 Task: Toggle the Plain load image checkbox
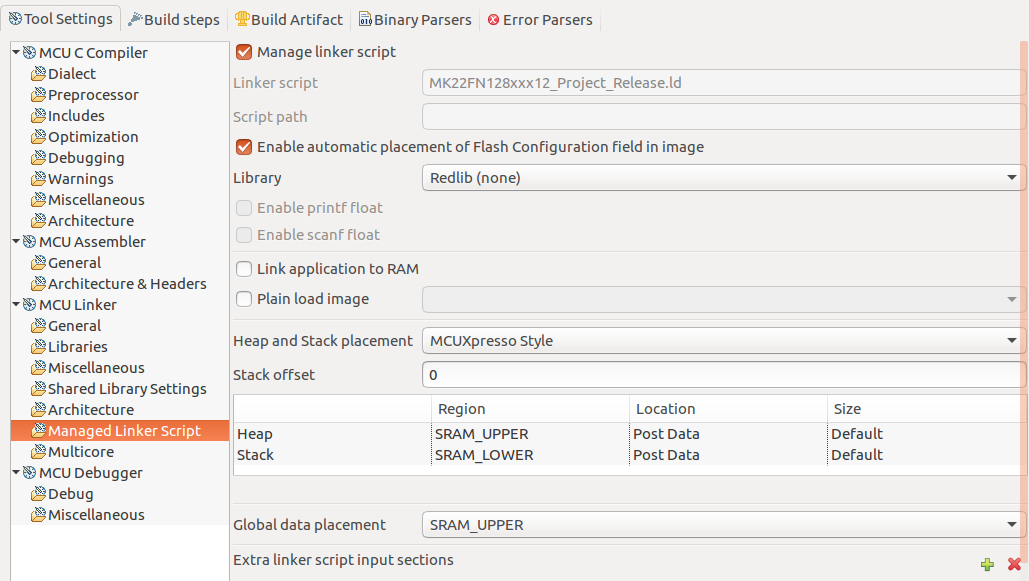pos(244,299)
